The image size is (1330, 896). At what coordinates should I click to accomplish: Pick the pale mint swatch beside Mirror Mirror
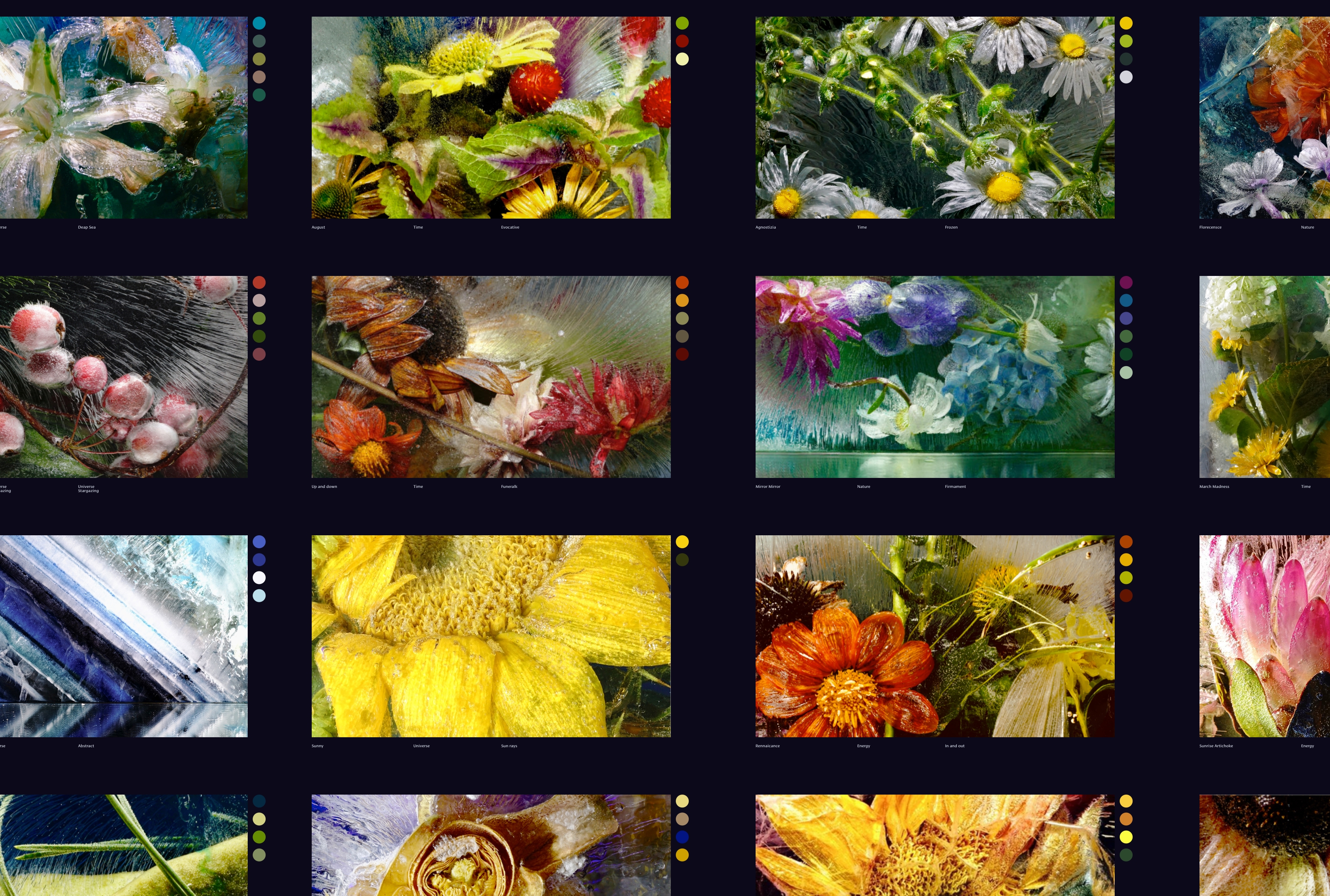click(1126, 372)
